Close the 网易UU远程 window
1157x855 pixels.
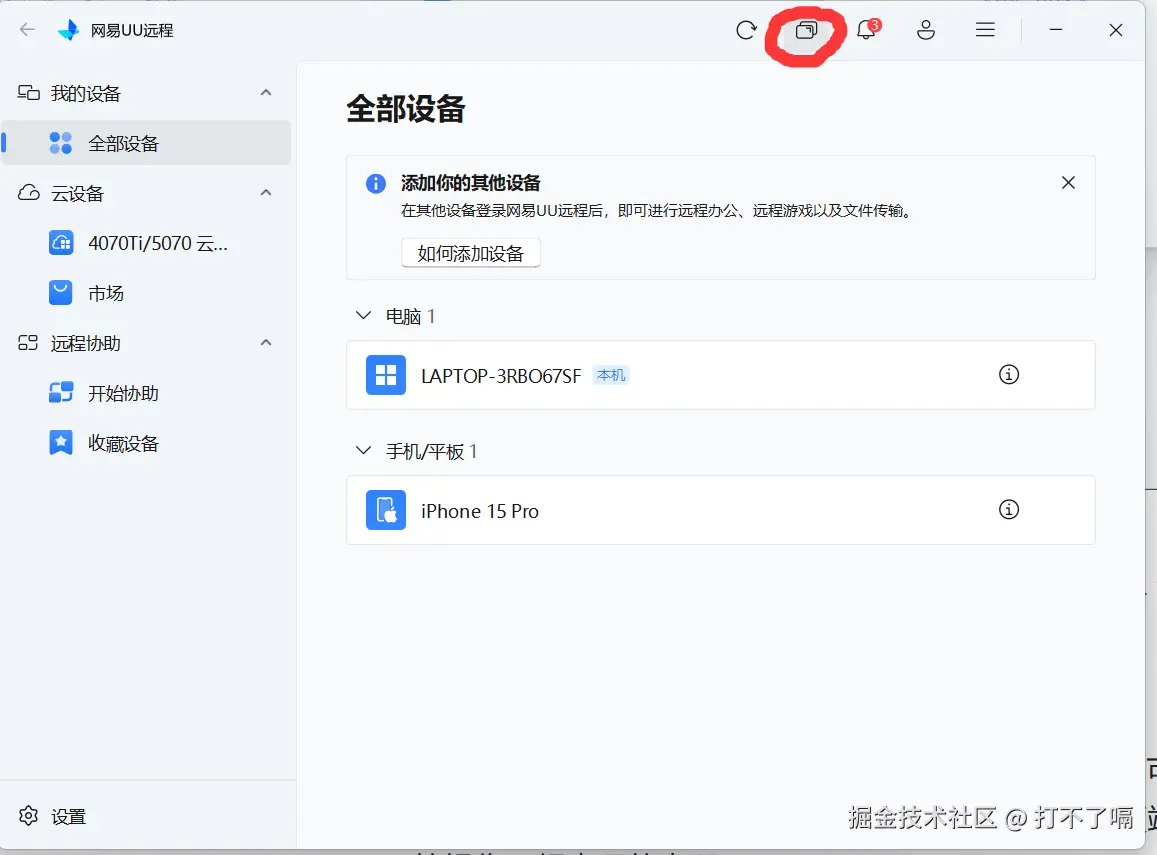coord(1116,30)
